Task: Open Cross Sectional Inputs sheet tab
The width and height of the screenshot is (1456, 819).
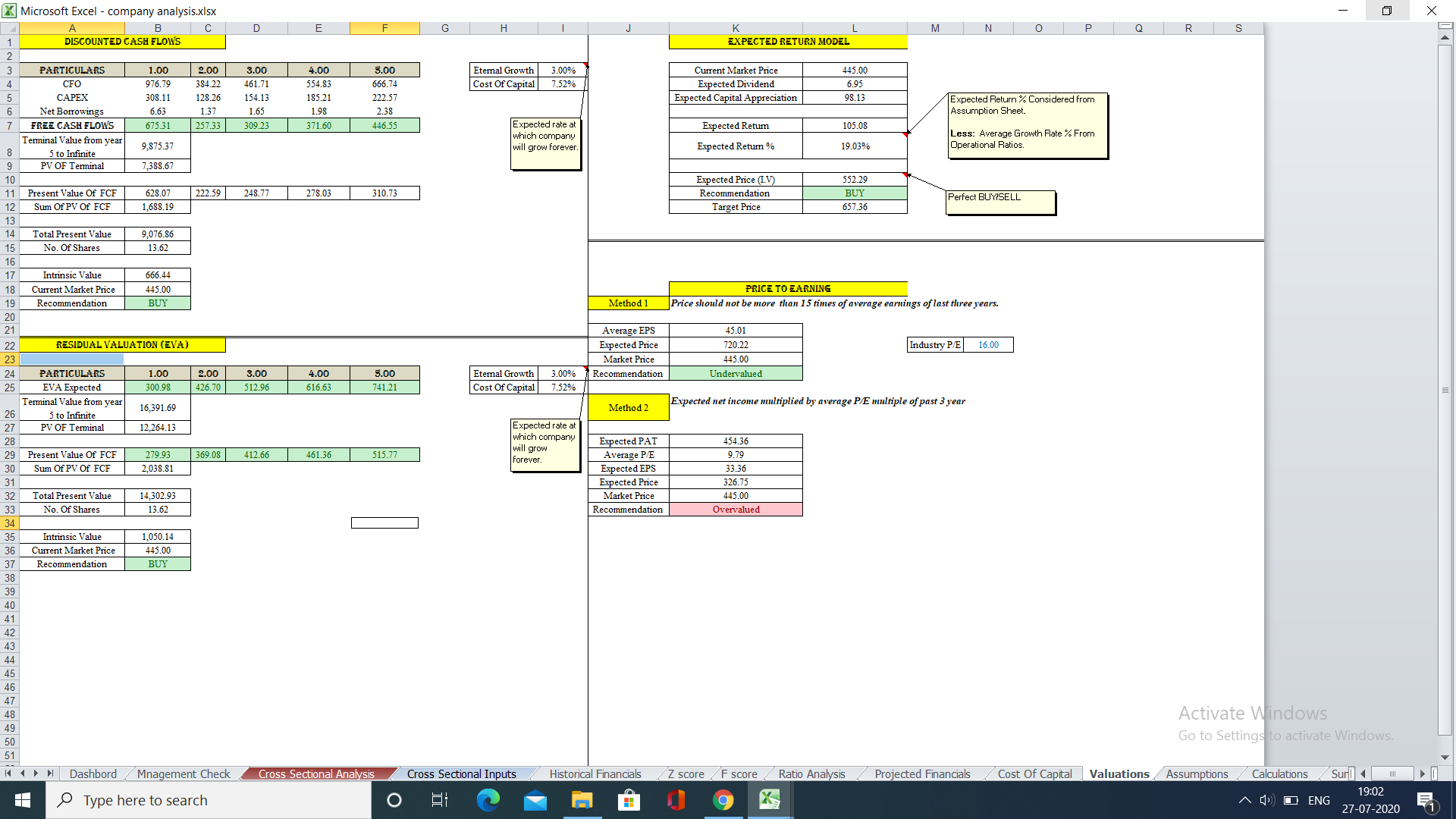Action: coord(461,773)
